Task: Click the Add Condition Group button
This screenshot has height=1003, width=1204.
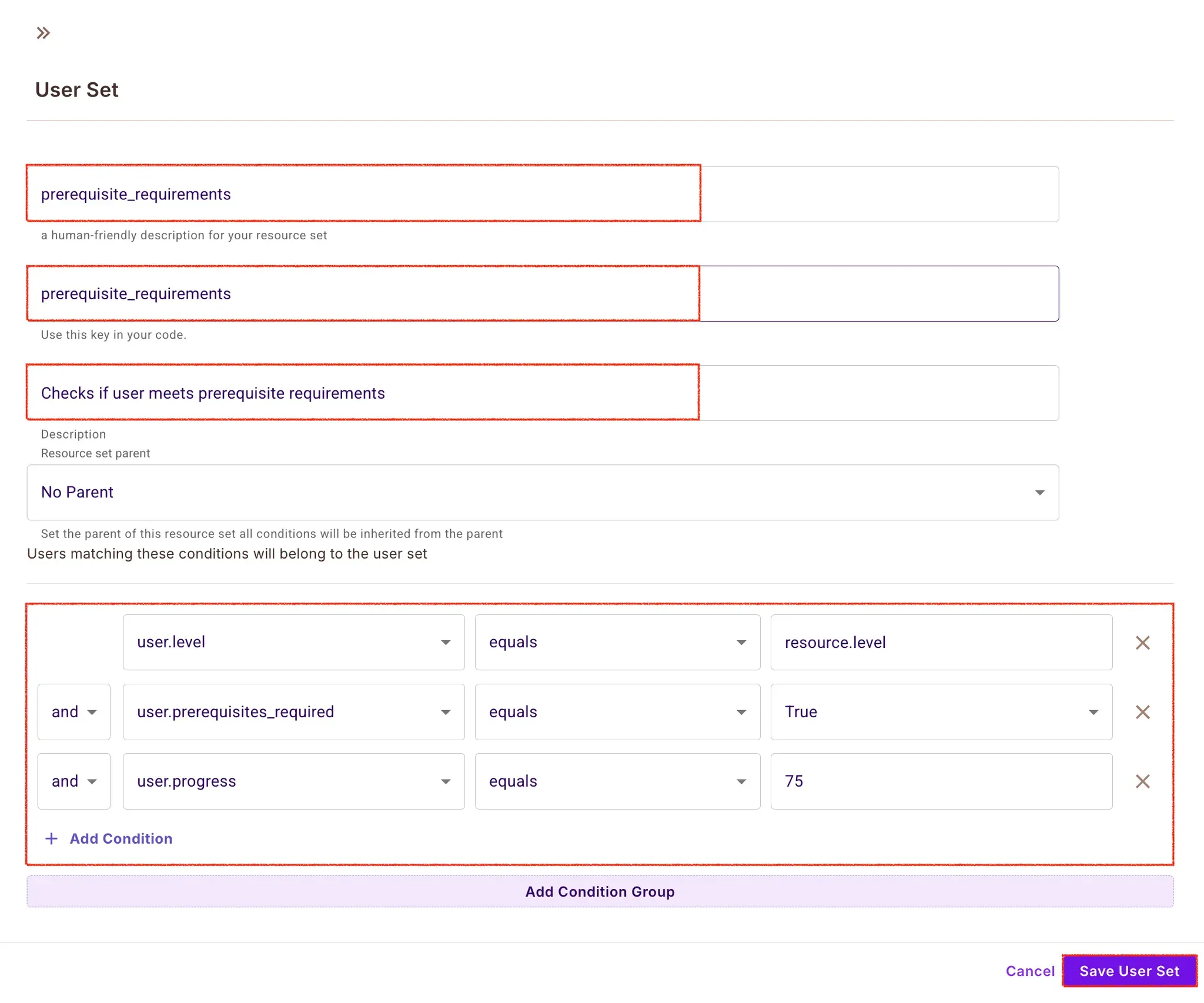Action: coord(600,891)
